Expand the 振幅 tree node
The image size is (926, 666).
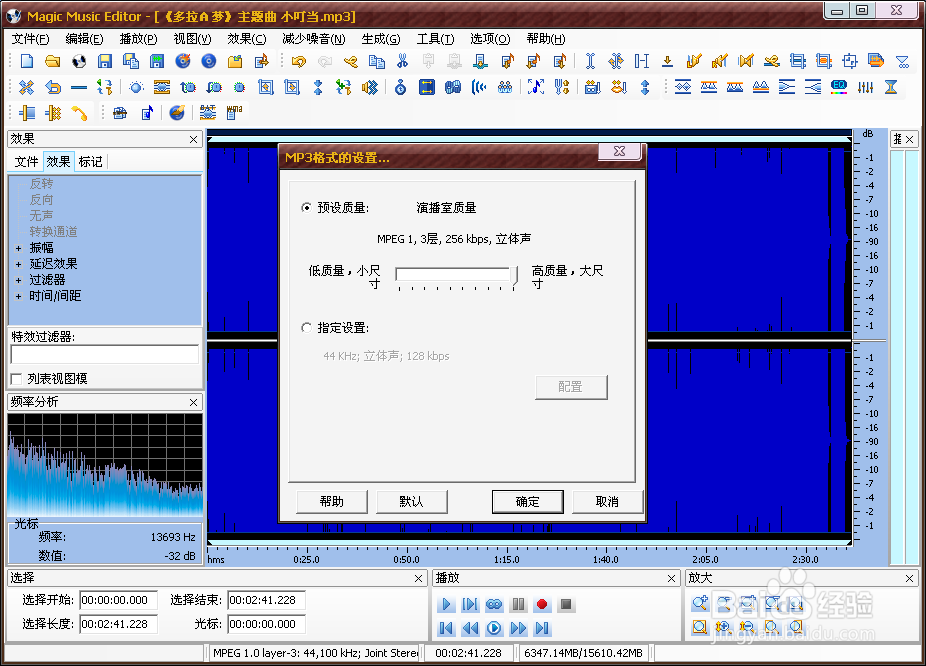(18, 248)
